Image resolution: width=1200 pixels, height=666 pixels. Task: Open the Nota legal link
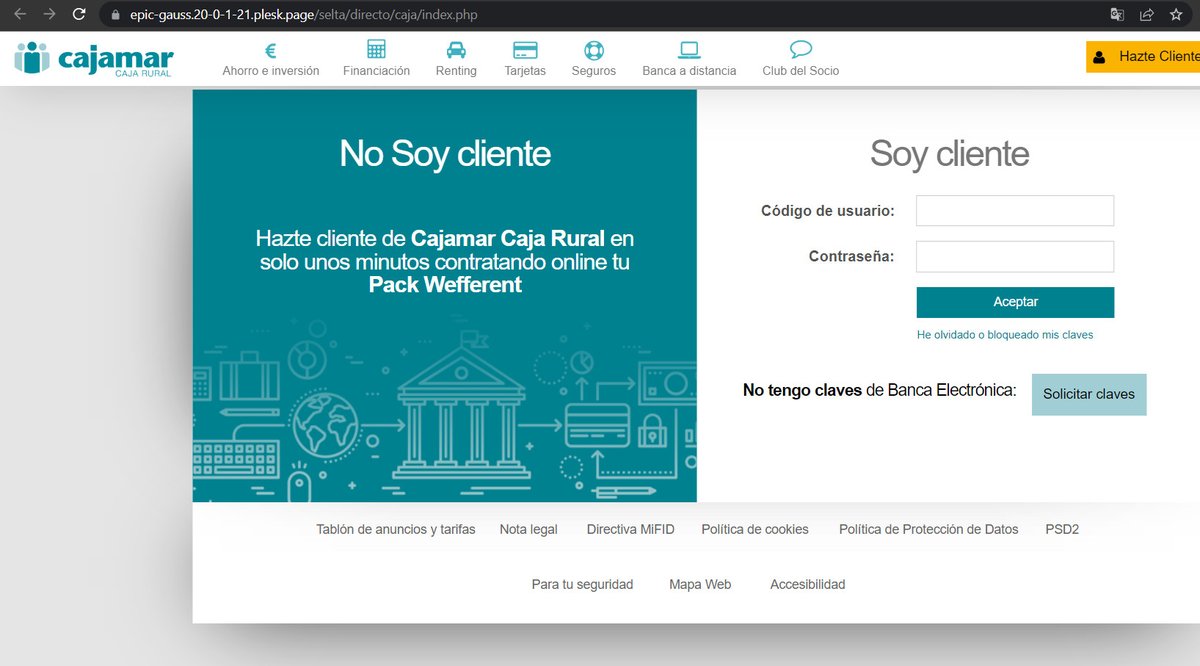coord(529,529)
